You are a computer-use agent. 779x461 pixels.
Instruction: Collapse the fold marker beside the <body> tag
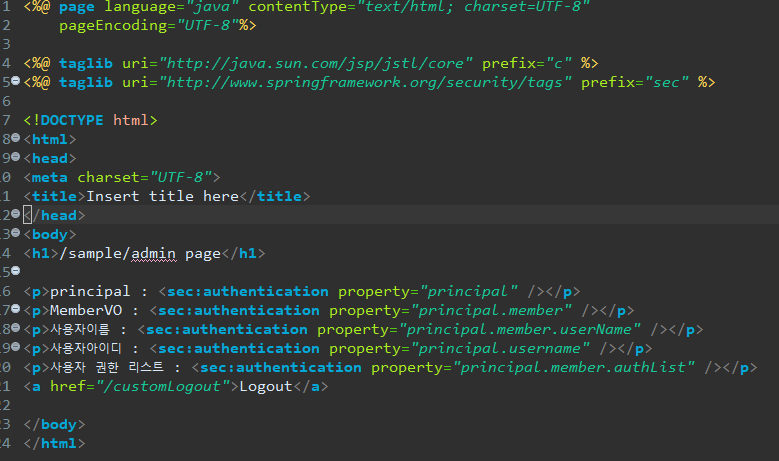click(x=15, y=232)
